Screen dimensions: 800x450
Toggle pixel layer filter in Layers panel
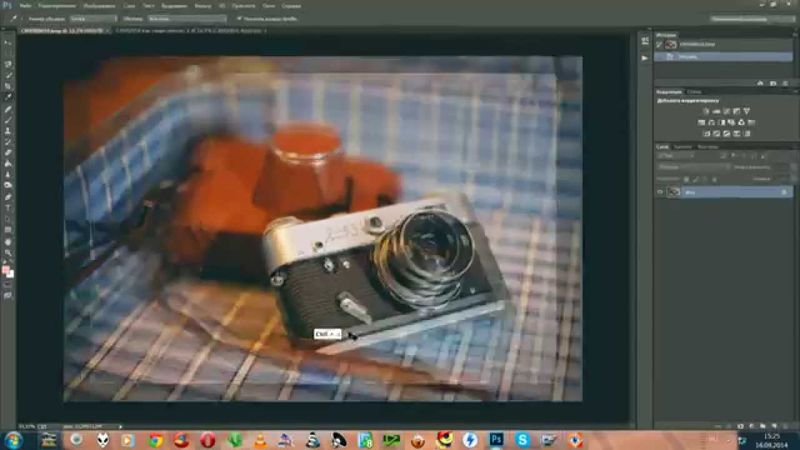click(723, 156)
